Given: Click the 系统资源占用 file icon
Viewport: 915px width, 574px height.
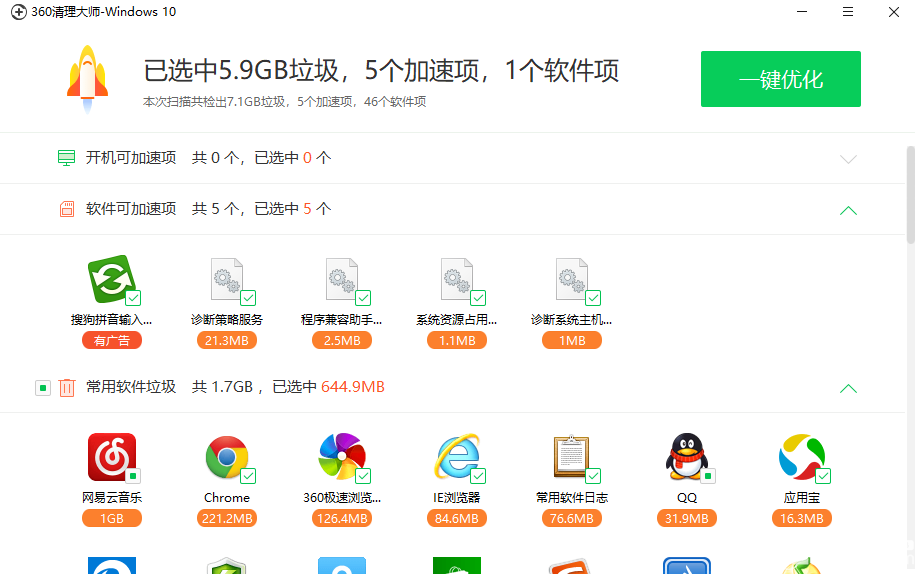Looking at the screenshot, I should point(456,279).
